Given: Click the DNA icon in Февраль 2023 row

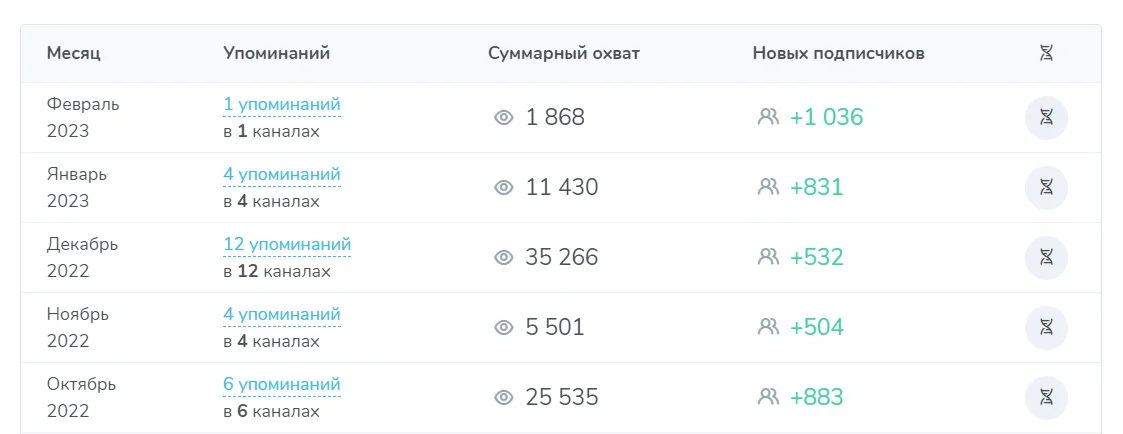Looking at the screenshot, I should coord(1046,118).
